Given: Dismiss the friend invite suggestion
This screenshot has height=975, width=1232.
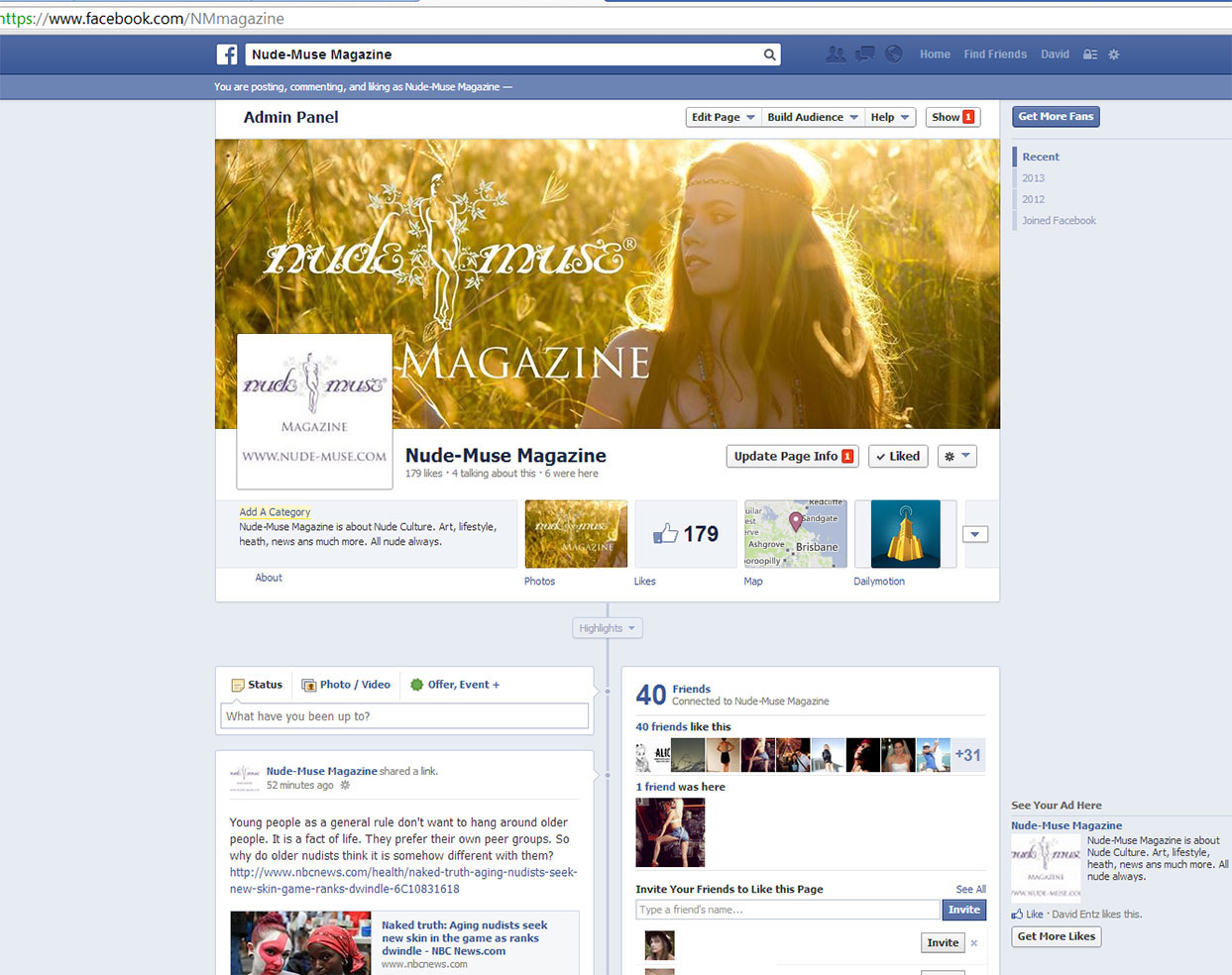Looking at the screenshot, I should (973, 943).
